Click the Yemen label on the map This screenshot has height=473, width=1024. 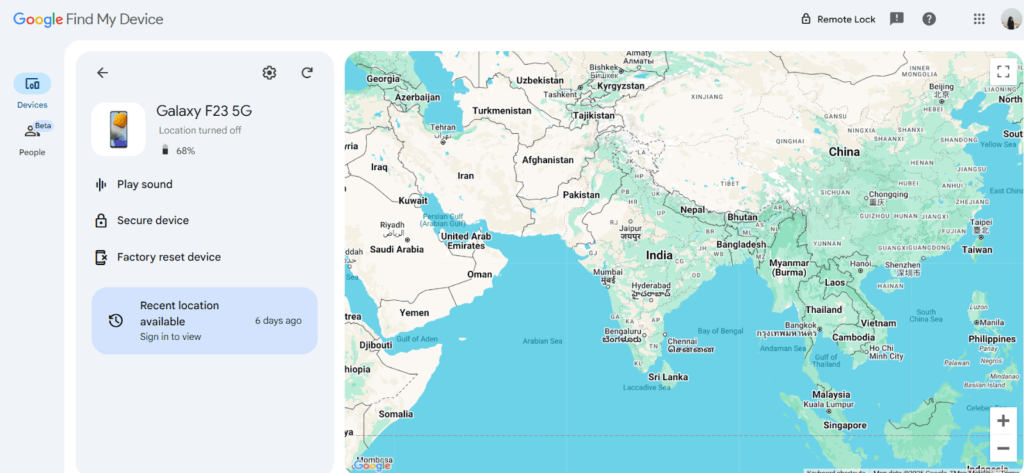tap(415, 313)
